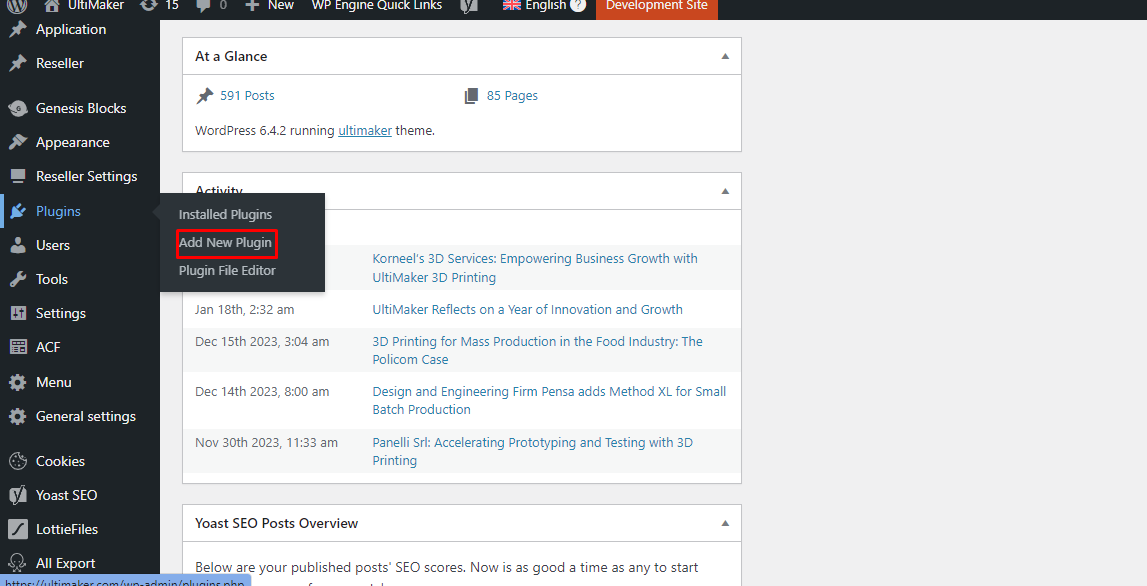Click the Menu gear icon
The image size is (1147, 586).
coord(18,382)
